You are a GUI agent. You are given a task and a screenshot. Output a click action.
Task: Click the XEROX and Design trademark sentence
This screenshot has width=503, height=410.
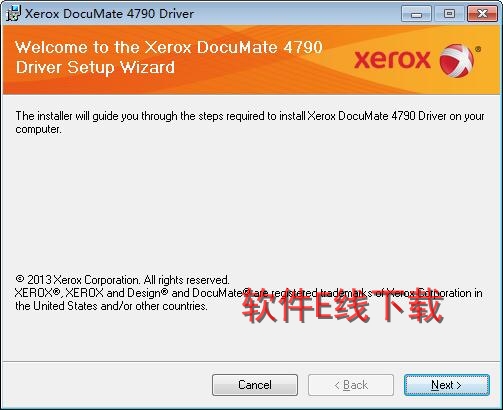click(249, 293)
